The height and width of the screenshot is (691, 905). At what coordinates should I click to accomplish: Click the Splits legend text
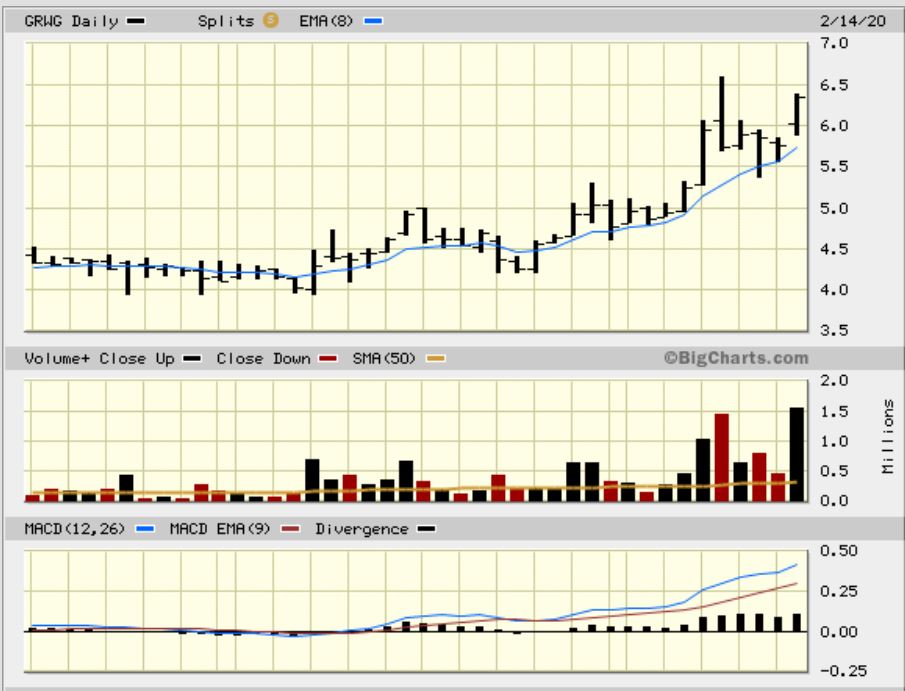click(x=226, y=21)
